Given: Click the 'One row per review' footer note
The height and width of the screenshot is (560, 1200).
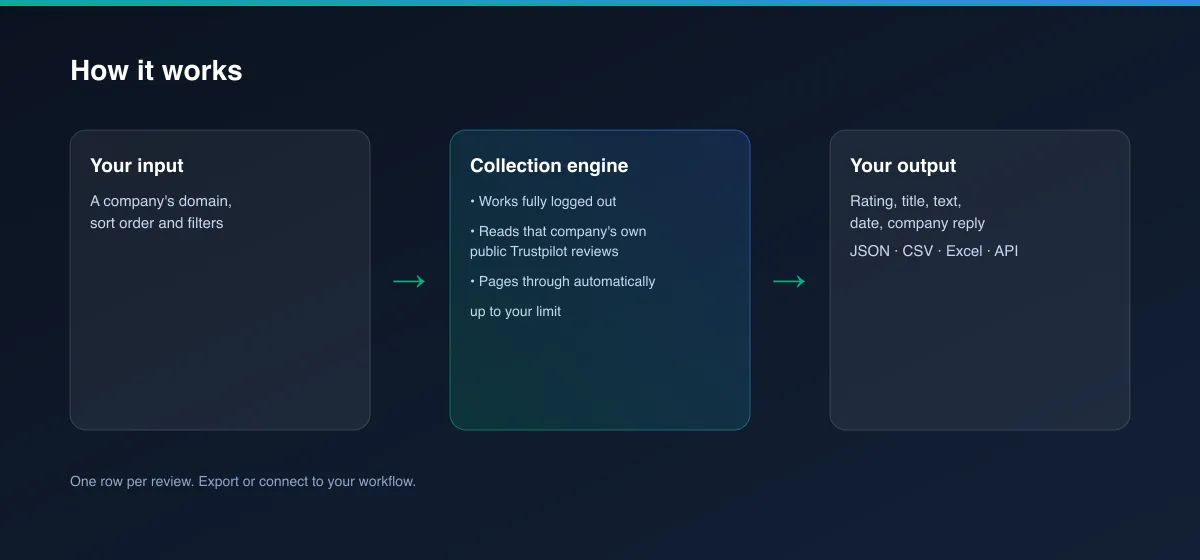Looking at the screenshot, I should [x=243, y=481].
